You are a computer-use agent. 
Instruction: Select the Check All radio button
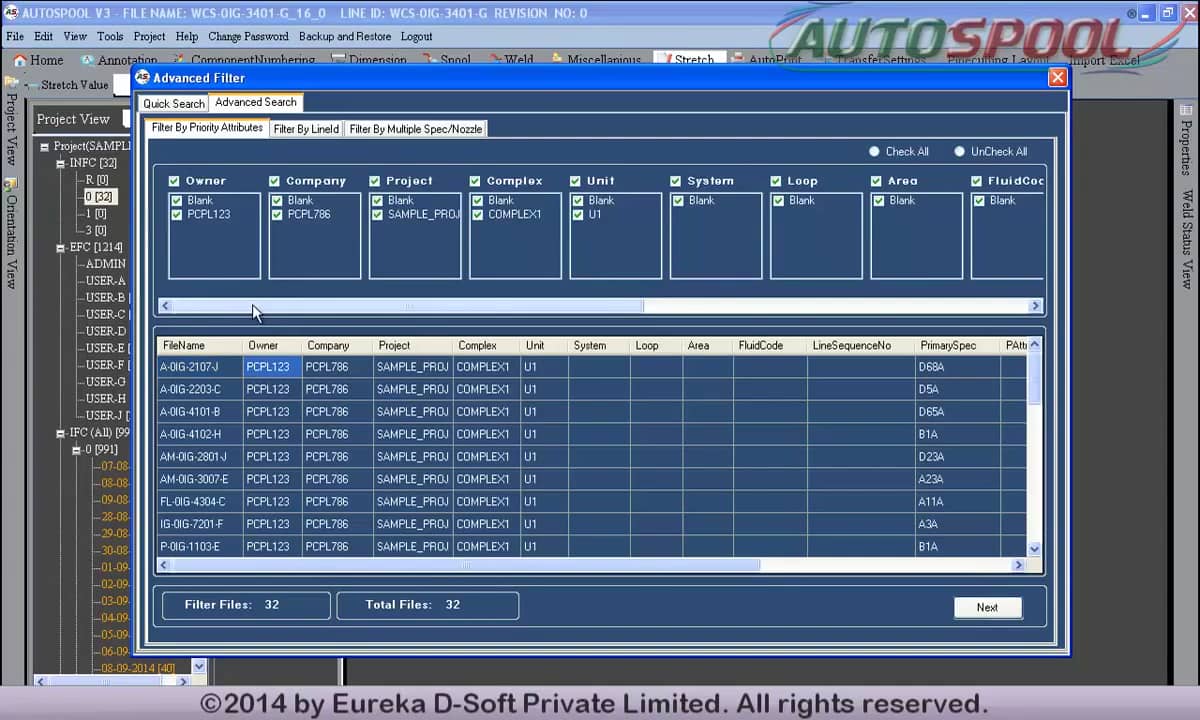click(x=874, y=152)
